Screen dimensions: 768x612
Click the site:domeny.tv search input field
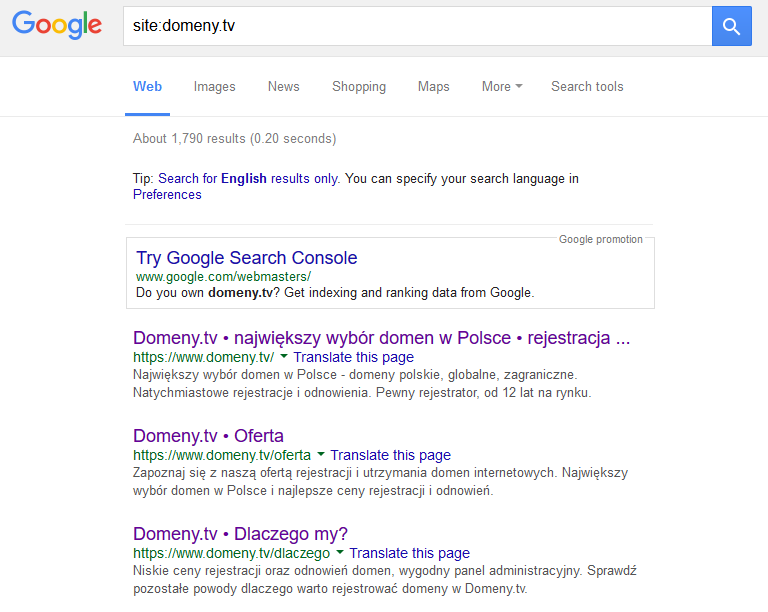pyautogui.click(x=415, y=26)
